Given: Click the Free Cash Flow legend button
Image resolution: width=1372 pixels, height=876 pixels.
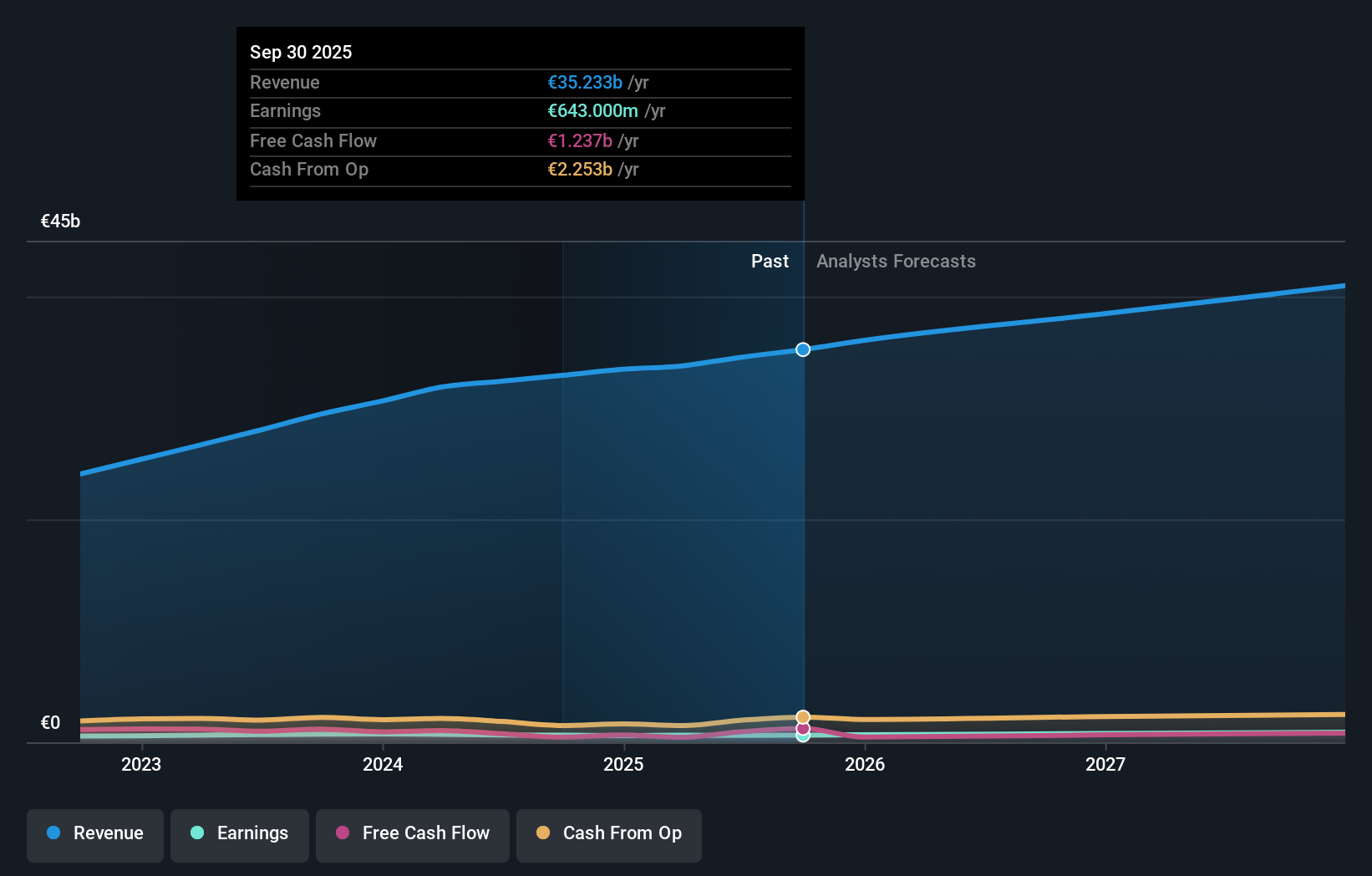Looking at the screenshot, I should [x=412, y=833].
